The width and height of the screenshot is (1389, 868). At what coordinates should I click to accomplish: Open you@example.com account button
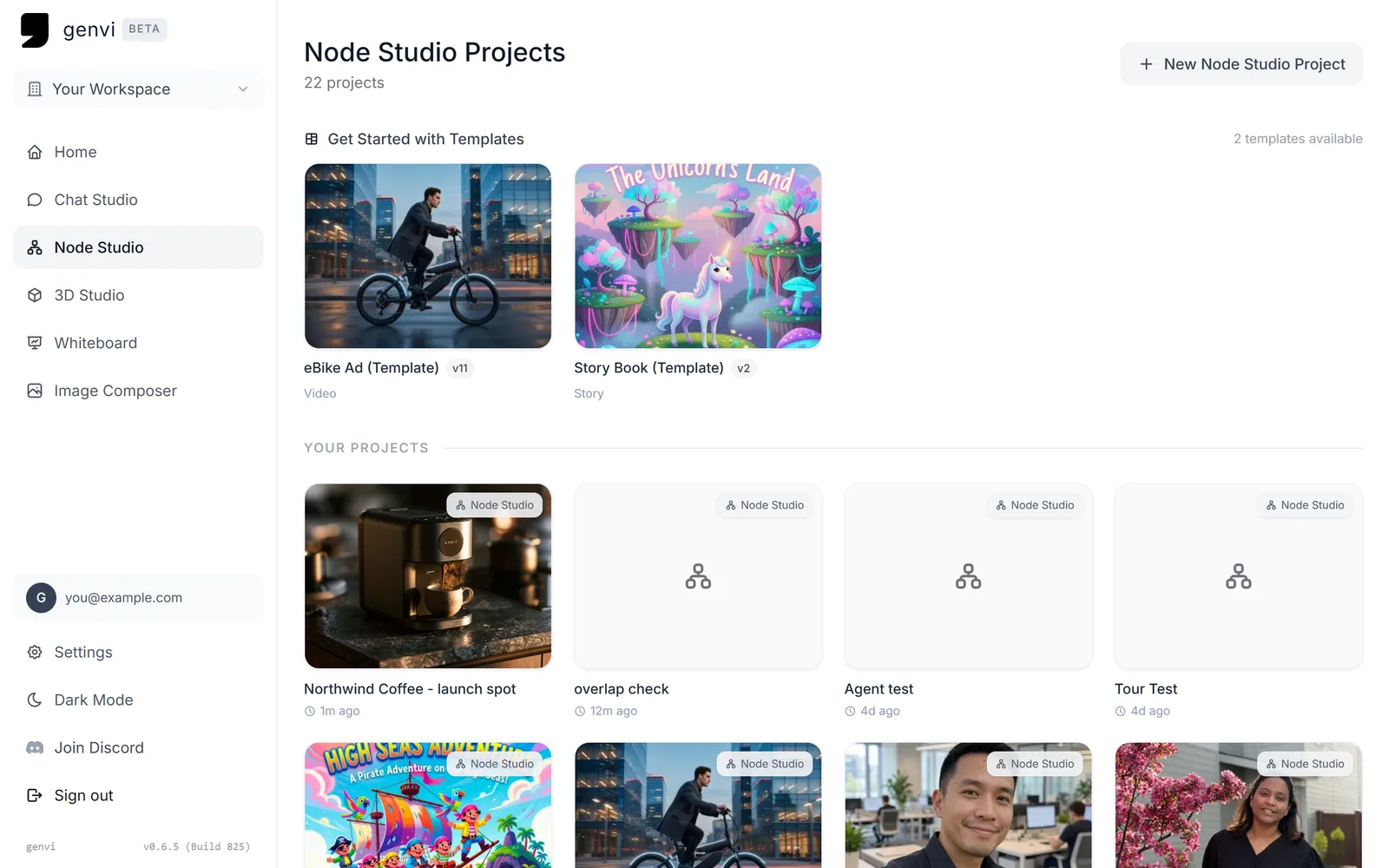[x=138, y=598]
